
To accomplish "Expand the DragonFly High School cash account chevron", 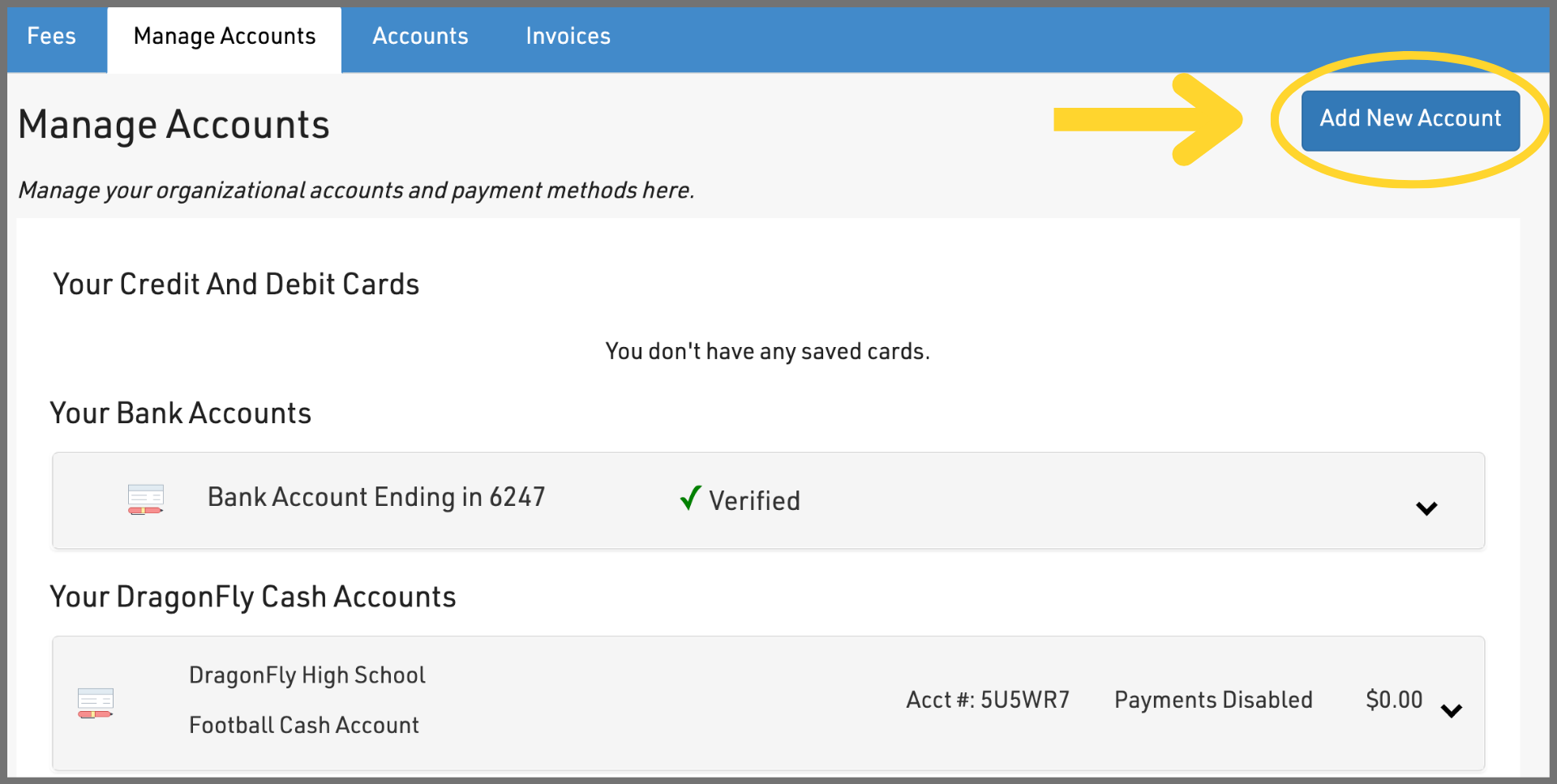I will coord(1451,710).
